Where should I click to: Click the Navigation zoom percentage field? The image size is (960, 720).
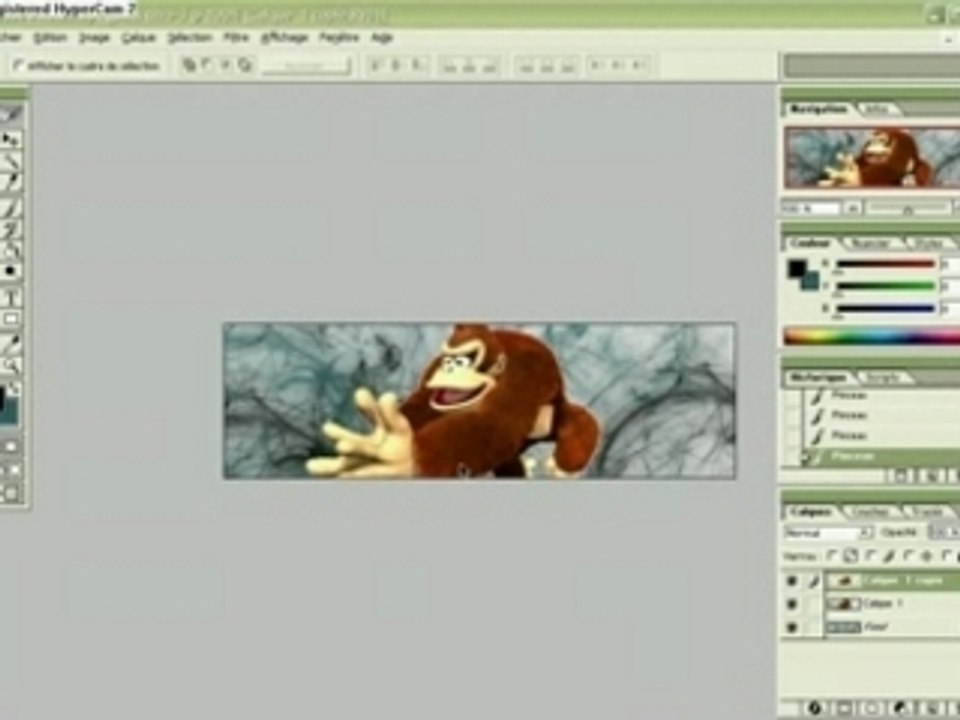pyautogui.click(x=810, y=208)
